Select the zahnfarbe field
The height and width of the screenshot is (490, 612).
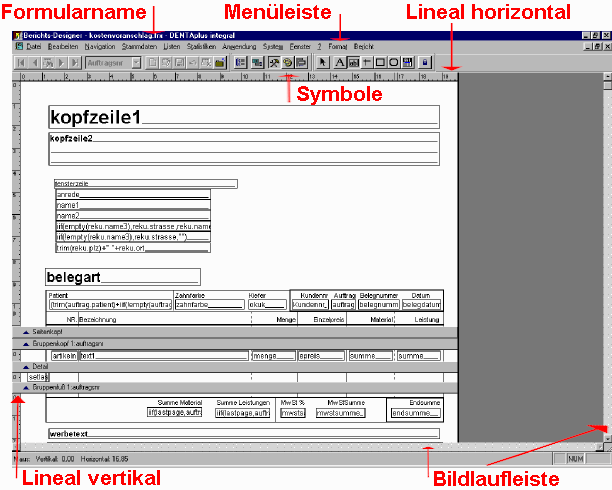click(210, 305)
